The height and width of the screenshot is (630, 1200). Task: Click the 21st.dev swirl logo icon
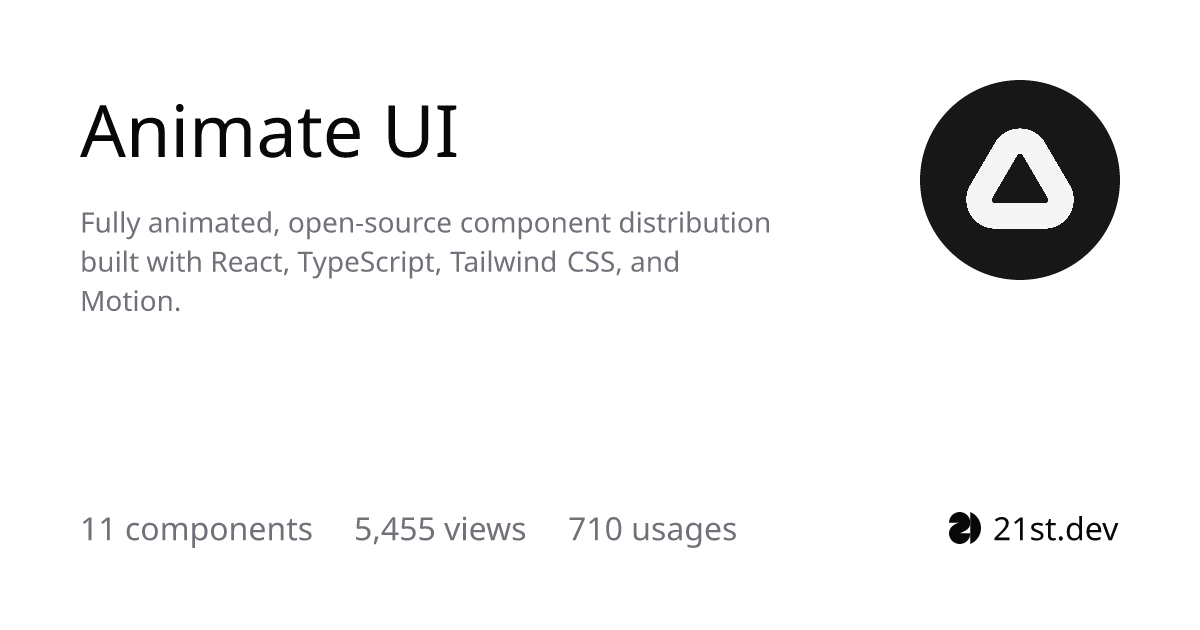tap(964, 528)
